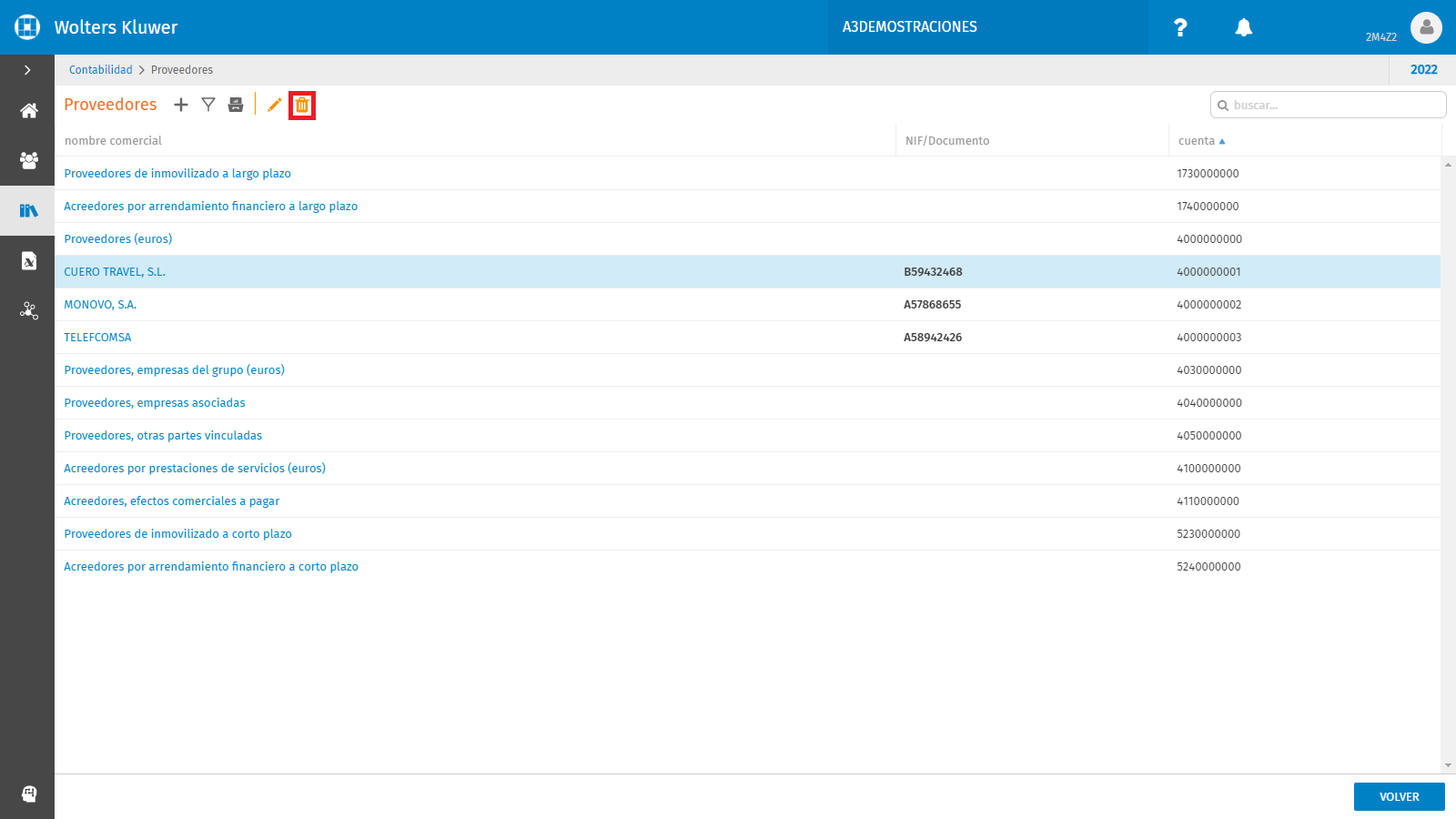Click cuenta 4030000000

tap(1208, 370)
